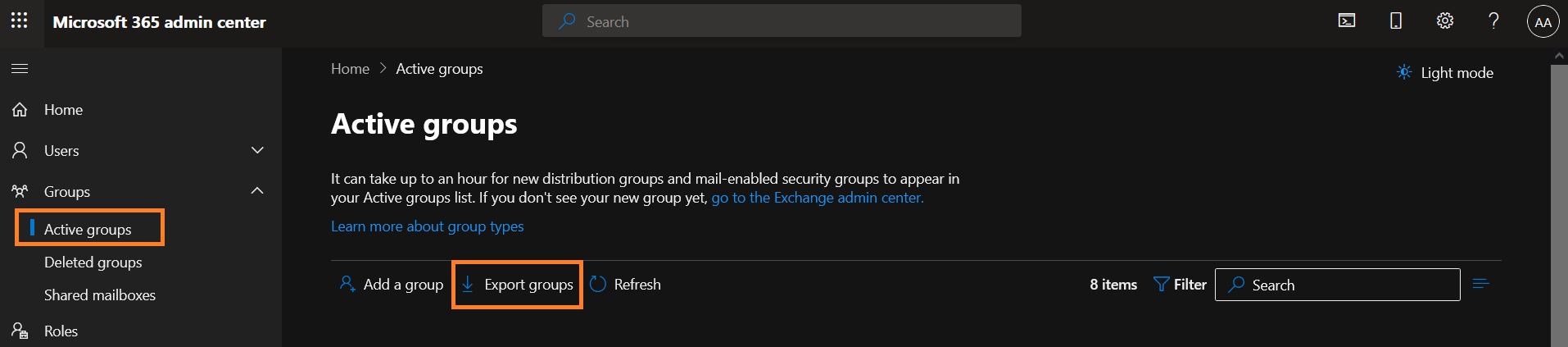This screenshot has width=1568, height=347.
Task: Collapse the navigation menu hamburger icon
Action: 20,69
